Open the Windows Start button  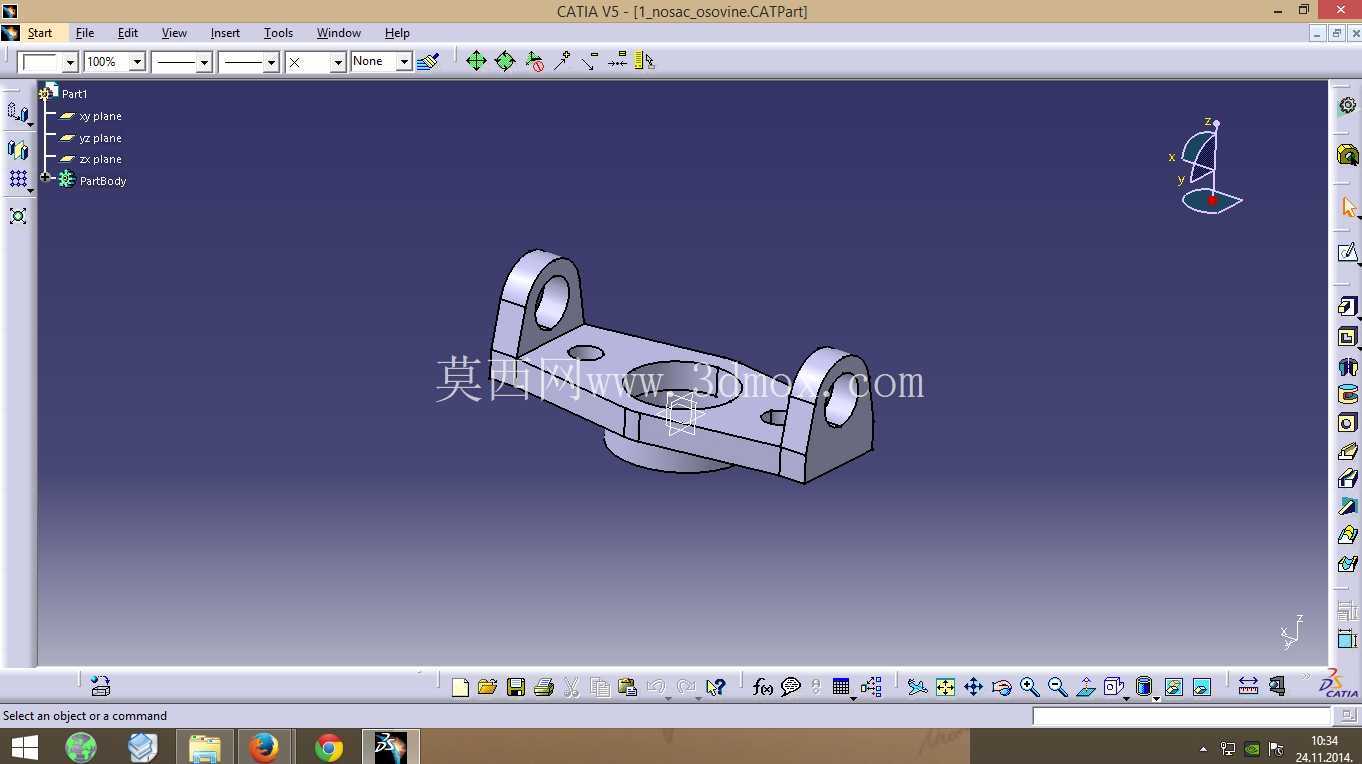tap(24, 747)
